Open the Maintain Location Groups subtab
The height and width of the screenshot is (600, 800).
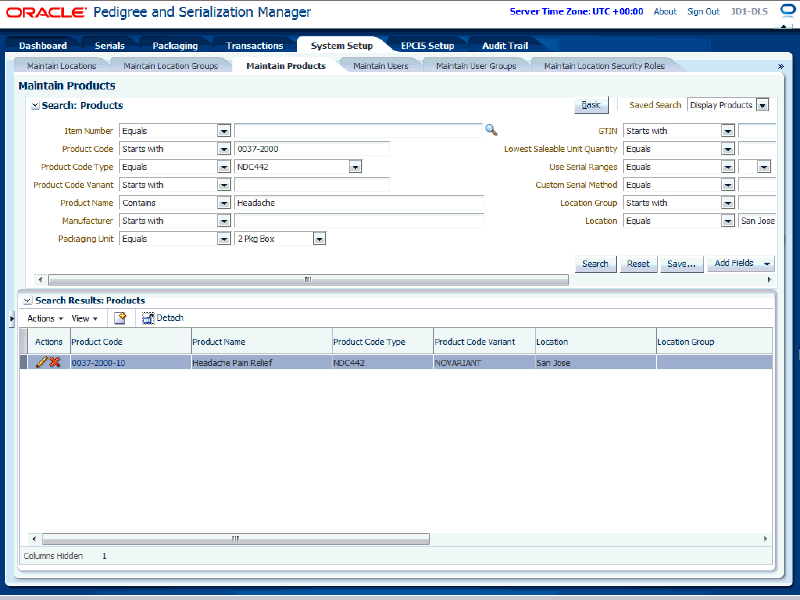[170, 66]
